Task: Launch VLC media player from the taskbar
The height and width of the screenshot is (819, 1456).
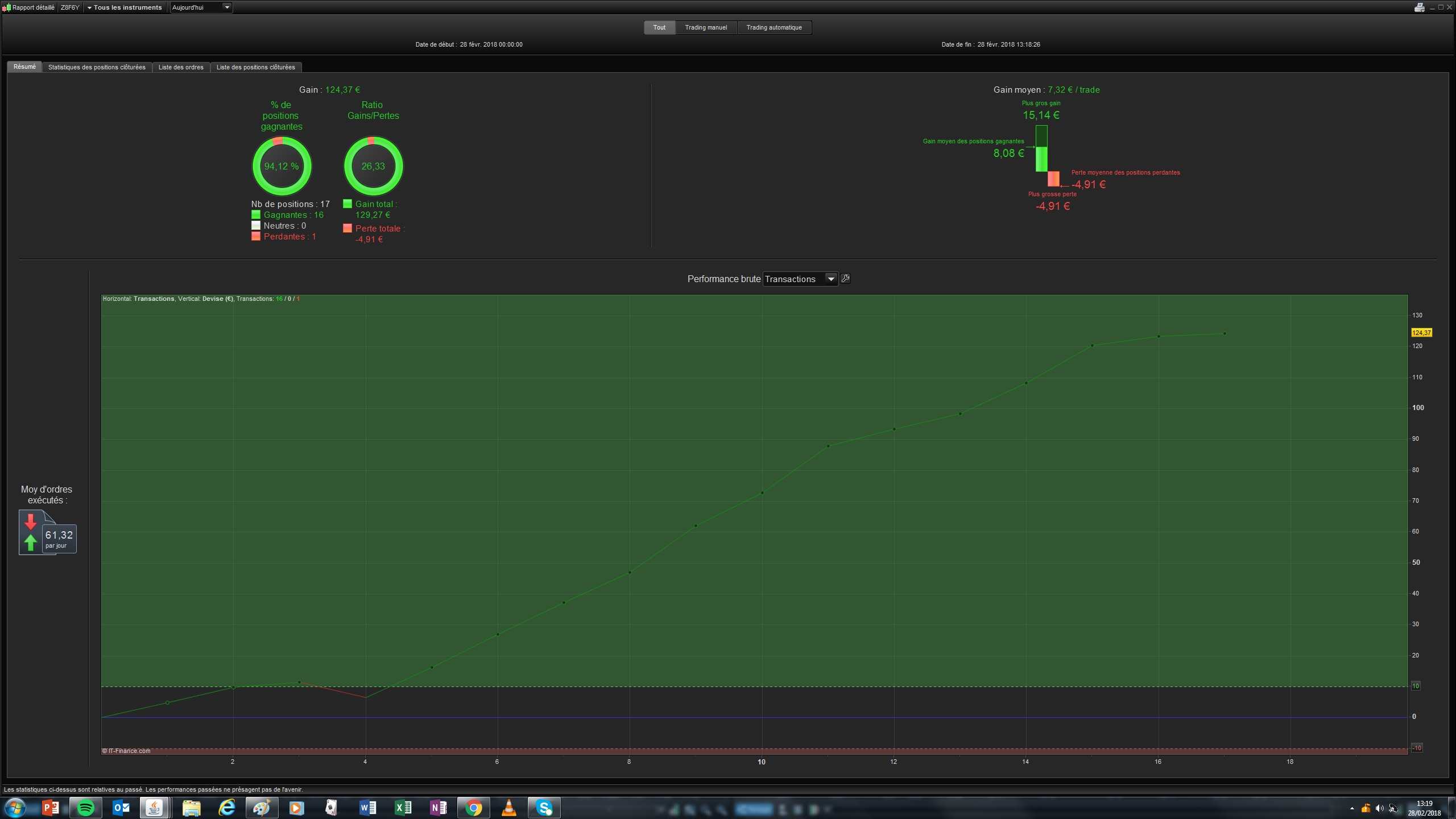Action: coord(509,808)
